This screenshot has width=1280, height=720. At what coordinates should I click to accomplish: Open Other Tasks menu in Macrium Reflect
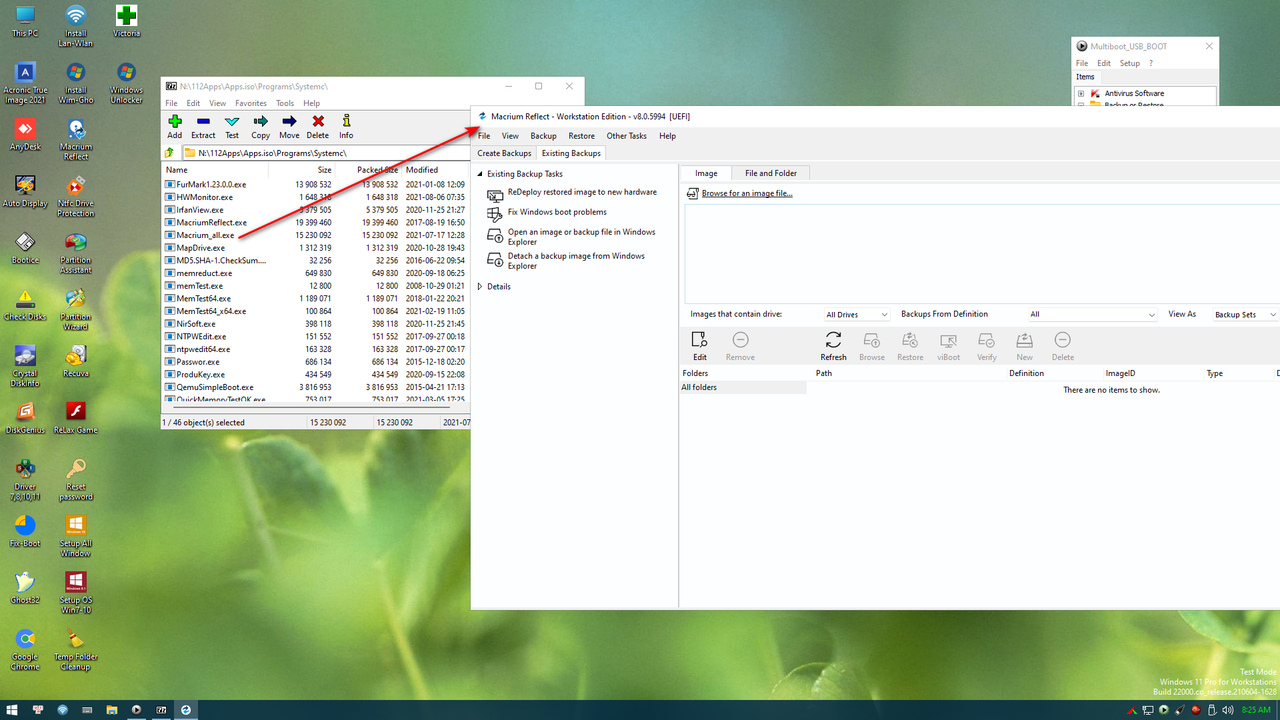626,136
